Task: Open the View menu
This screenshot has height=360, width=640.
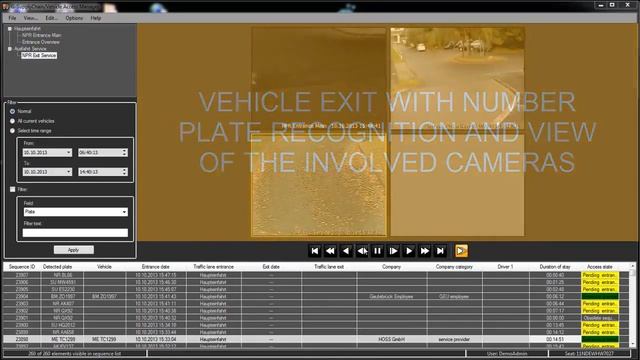Action: click(30, 18)
